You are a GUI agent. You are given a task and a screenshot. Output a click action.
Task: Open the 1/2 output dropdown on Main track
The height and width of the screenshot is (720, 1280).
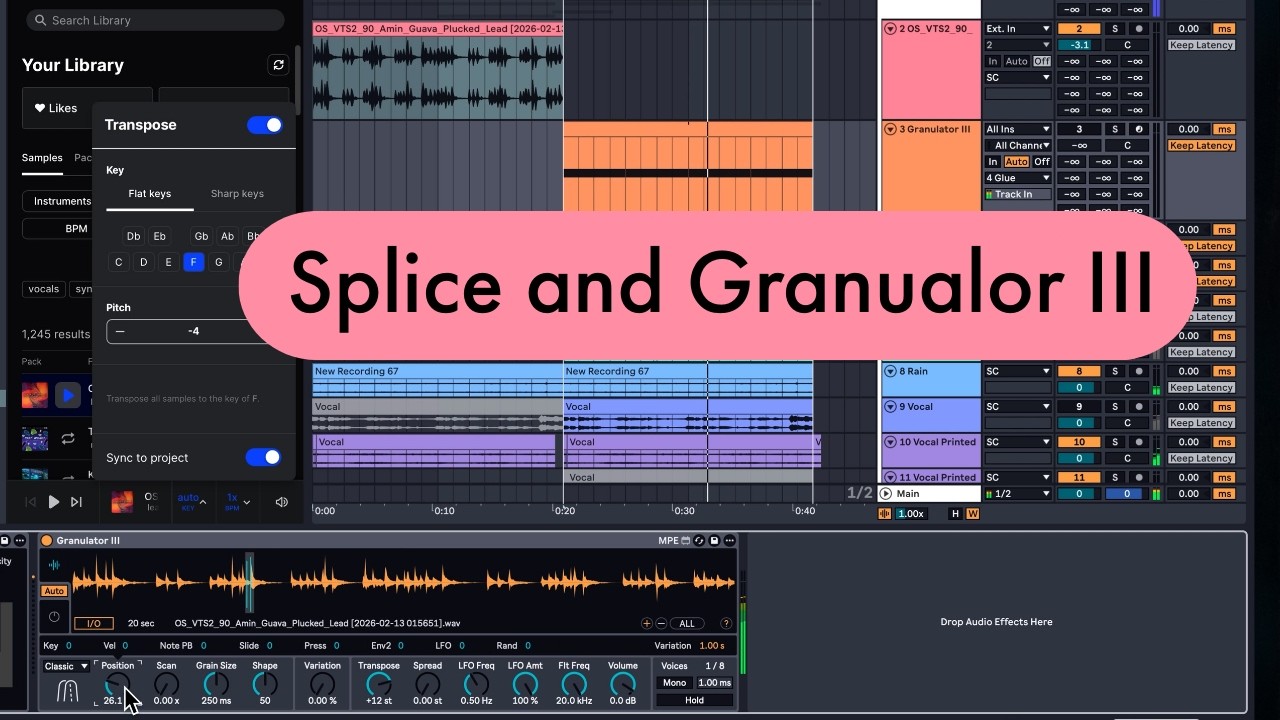point(1018,494)
